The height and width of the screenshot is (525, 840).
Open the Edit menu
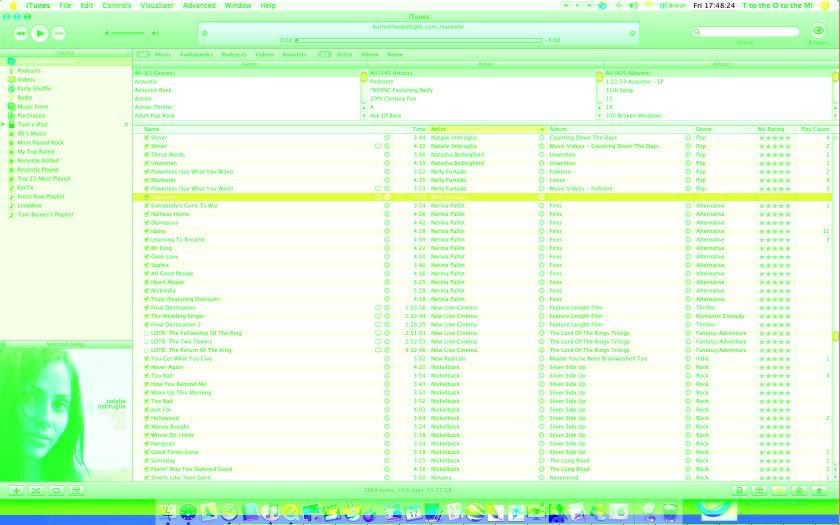[x=87, y=5]
